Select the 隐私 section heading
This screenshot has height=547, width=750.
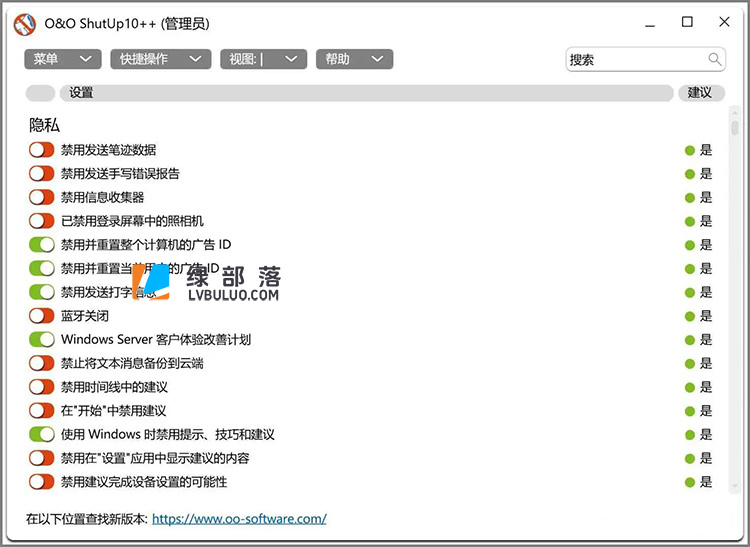[x=44, y=125]
